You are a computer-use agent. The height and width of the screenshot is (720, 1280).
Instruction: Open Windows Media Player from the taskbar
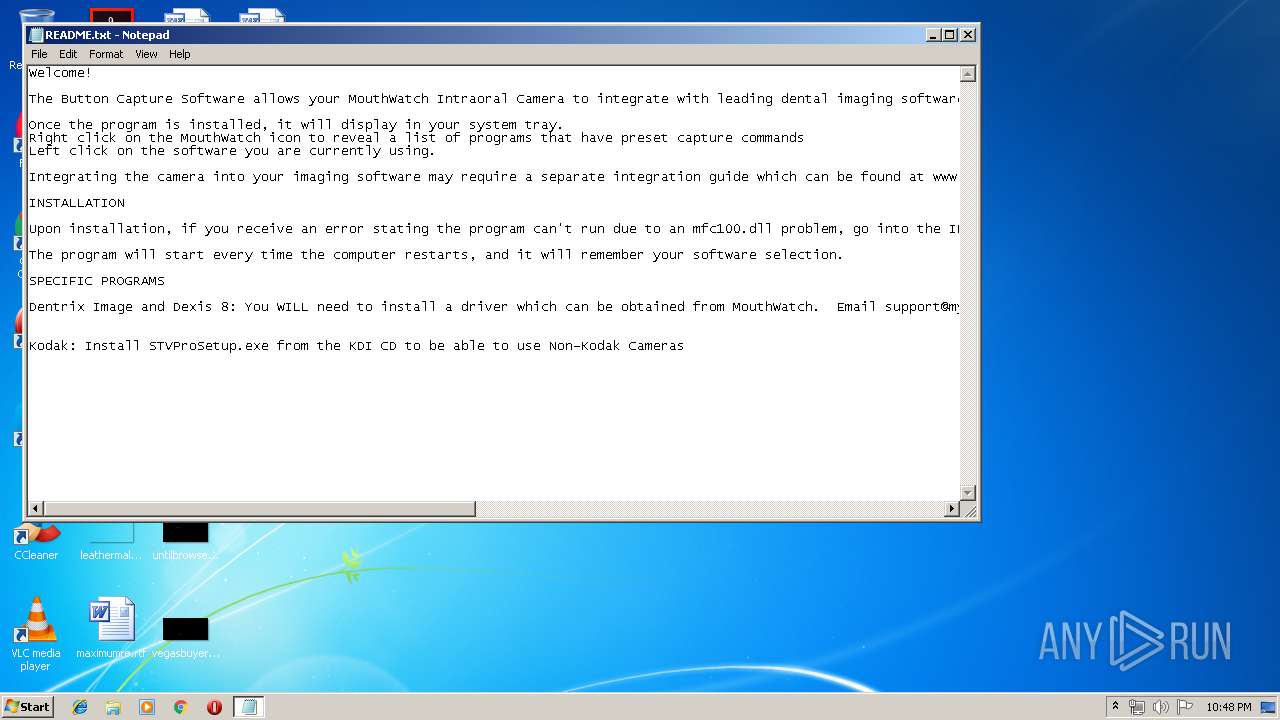[147, 707]
